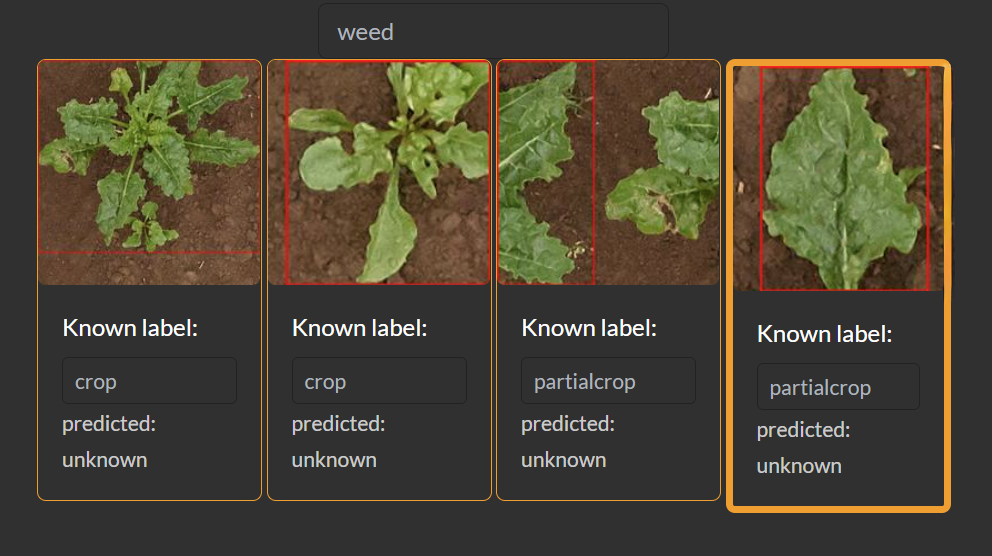Edit the first card's crop label field
The height and width of the screenshot is (556, 992).
149,381
